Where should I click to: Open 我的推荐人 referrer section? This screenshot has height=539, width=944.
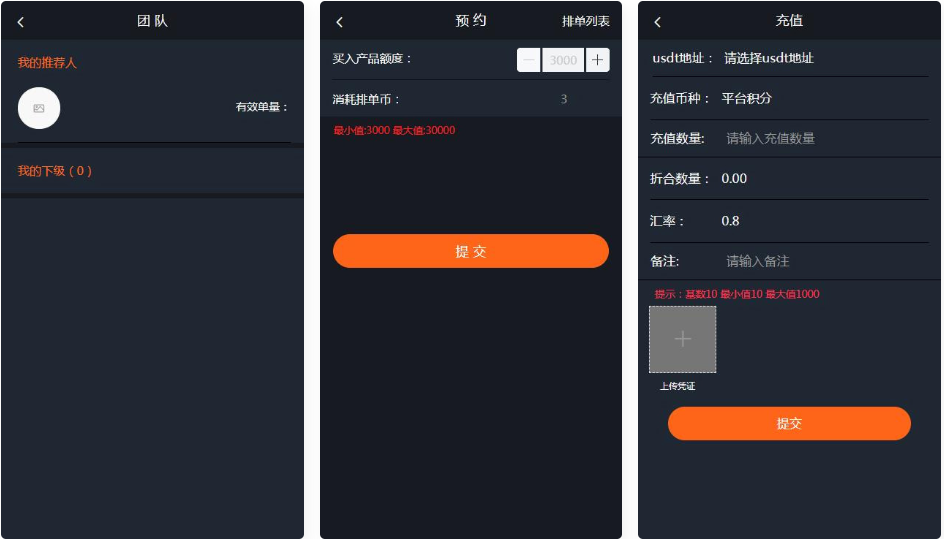click(x=47, y=63)
